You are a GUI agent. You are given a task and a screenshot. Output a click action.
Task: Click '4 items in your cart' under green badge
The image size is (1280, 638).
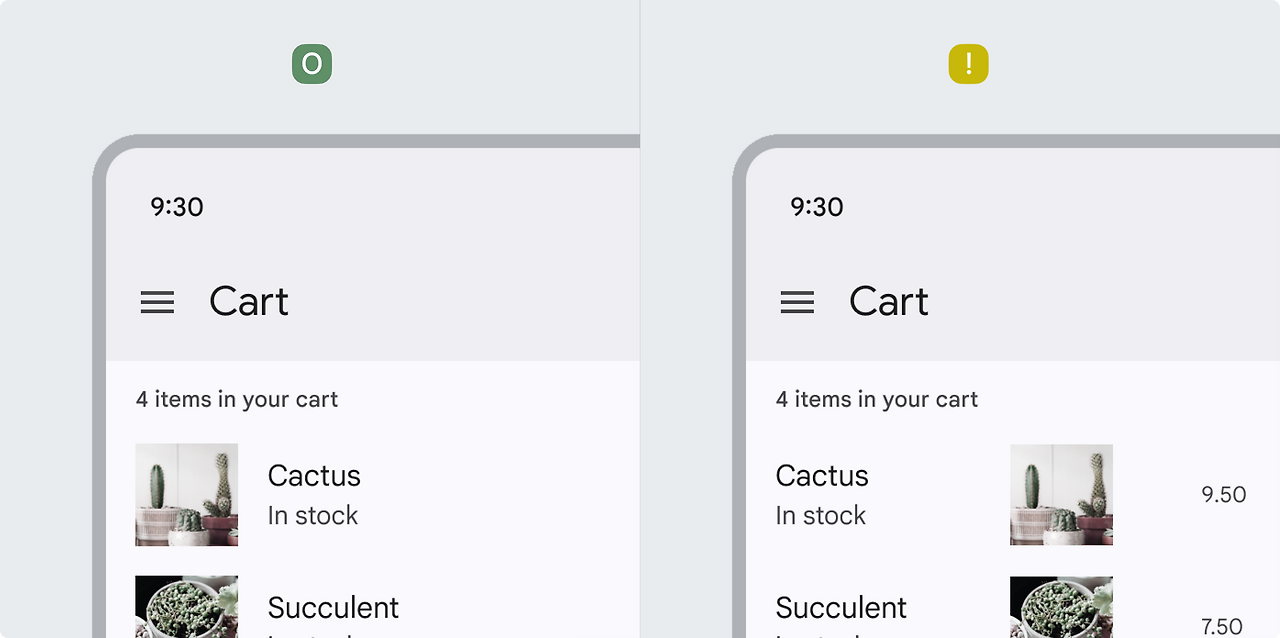tap(237, 399)
